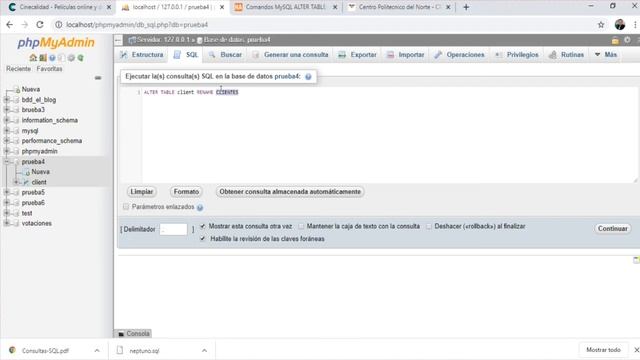Open Consola bar at bottom
Viewport: 640px width, 360px height.
pos(133,333)
